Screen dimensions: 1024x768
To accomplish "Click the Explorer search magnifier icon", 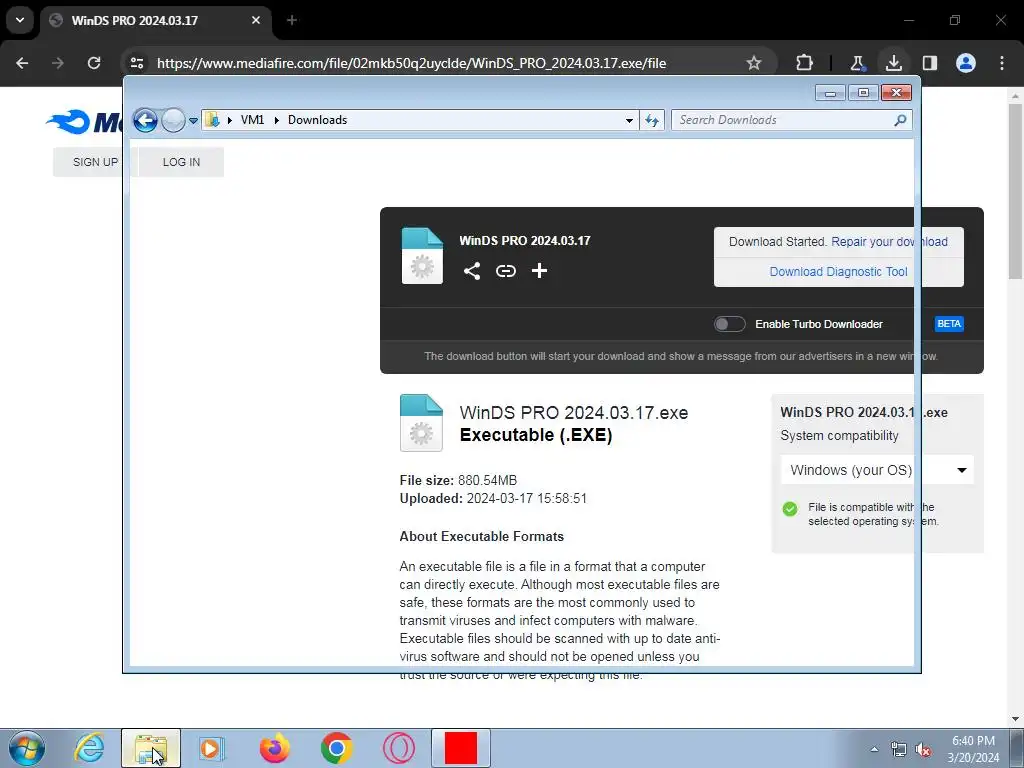I will [x=900, y=120].
